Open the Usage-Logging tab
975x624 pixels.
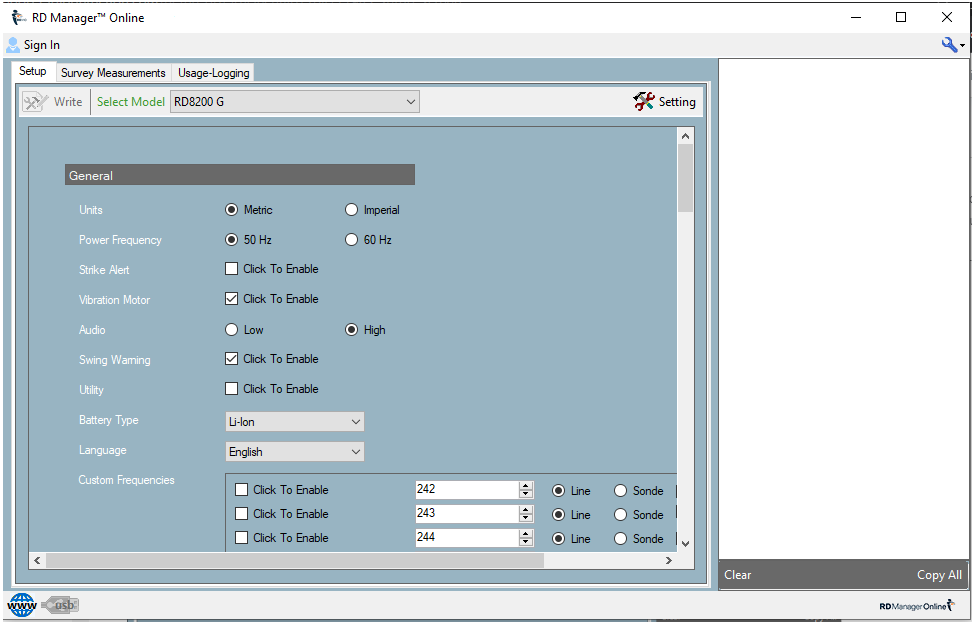point(212,72)
